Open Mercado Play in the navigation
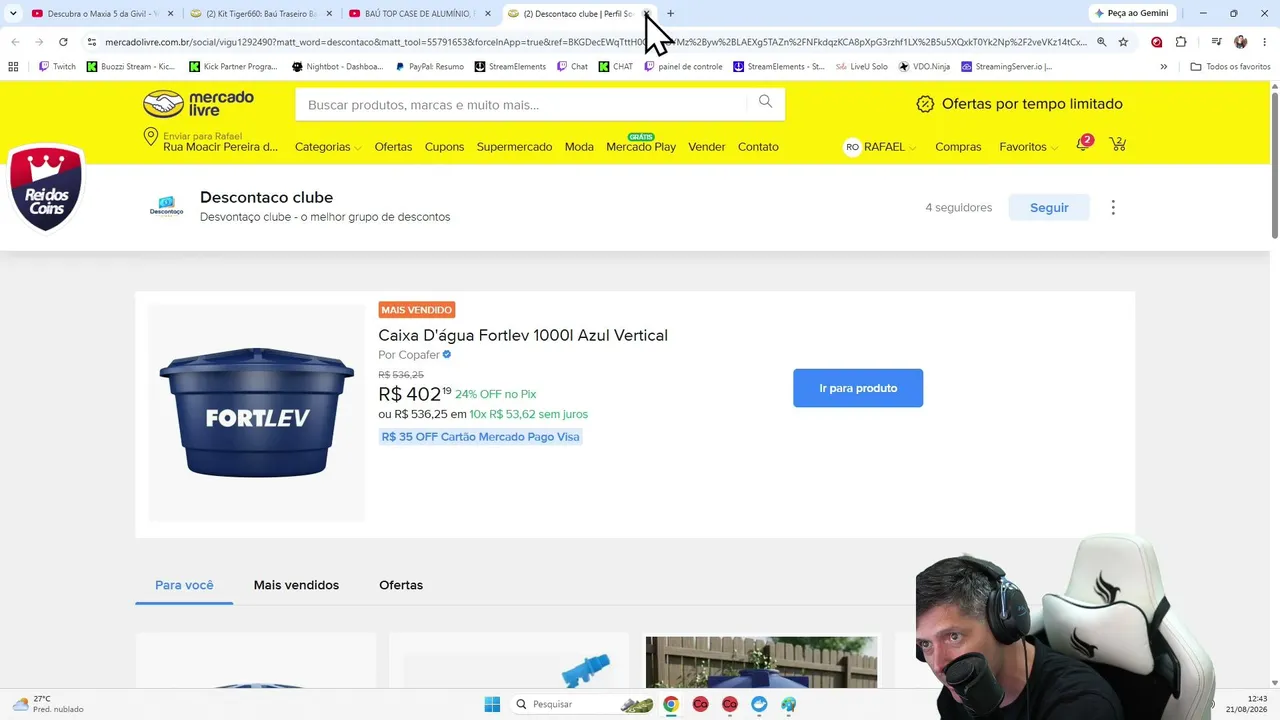The height and width of the screenshot is (720, 1280). tap(641, 147)
